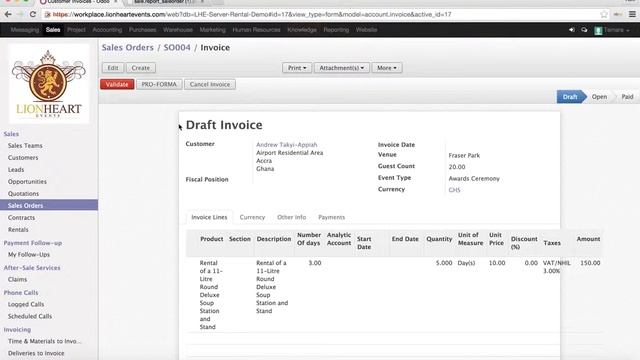Open the GHS currency link
The width and height of the screenshot is (640, 360).
pyautogui.click(x=454, y=190)
